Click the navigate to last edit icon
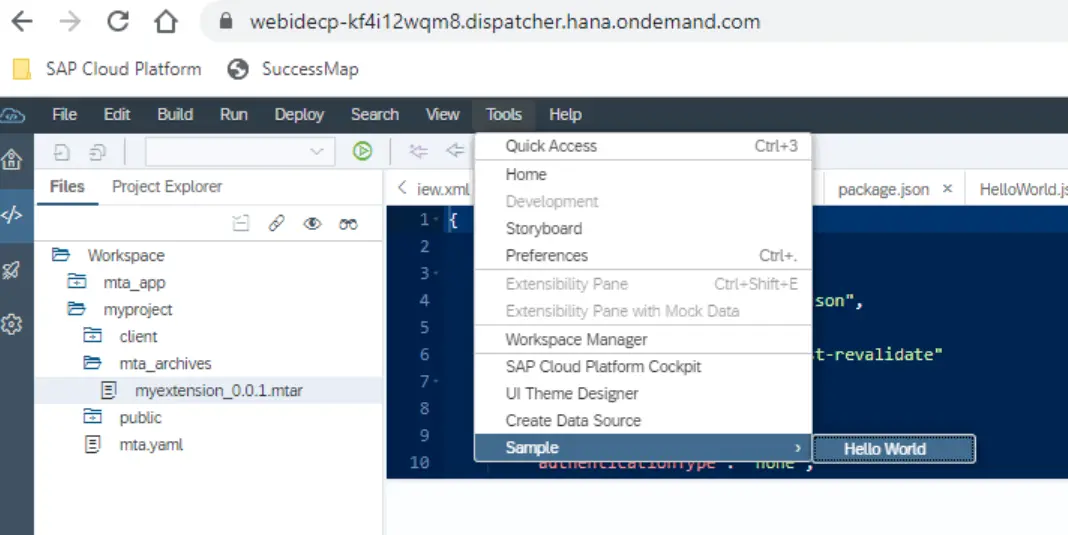 click(x=418, y=151)
